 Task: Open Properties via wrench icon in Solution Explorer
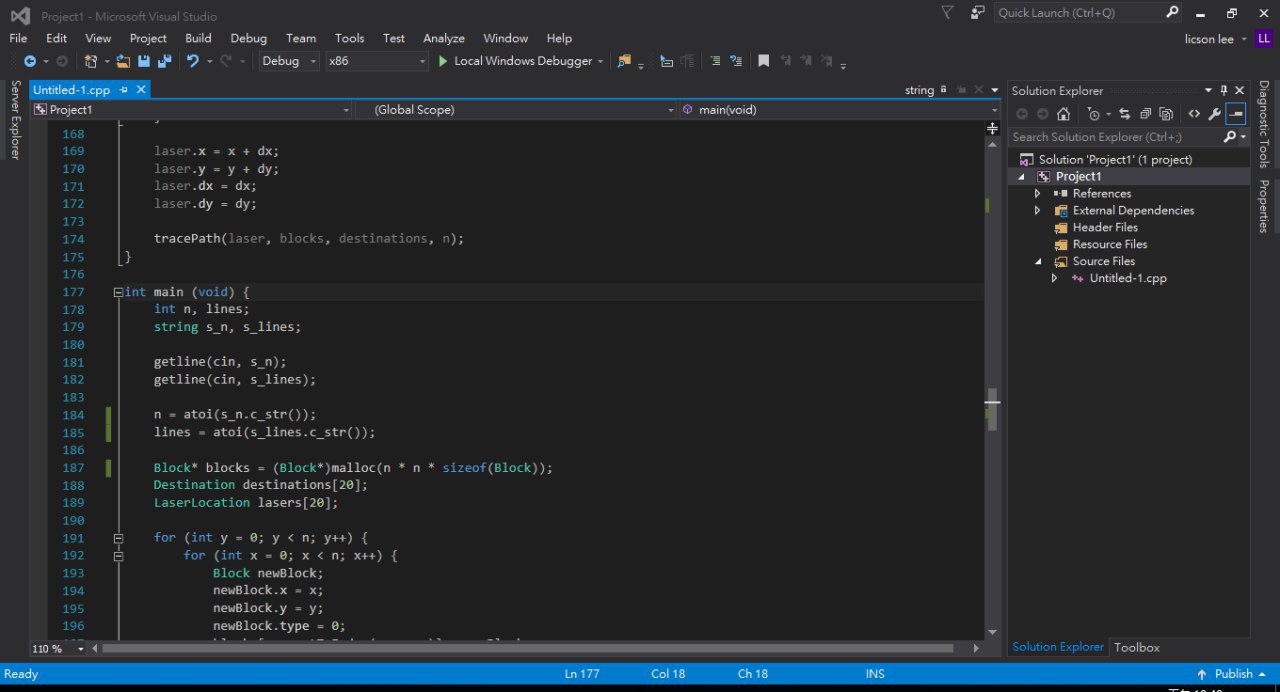(x=1215, y=114)
